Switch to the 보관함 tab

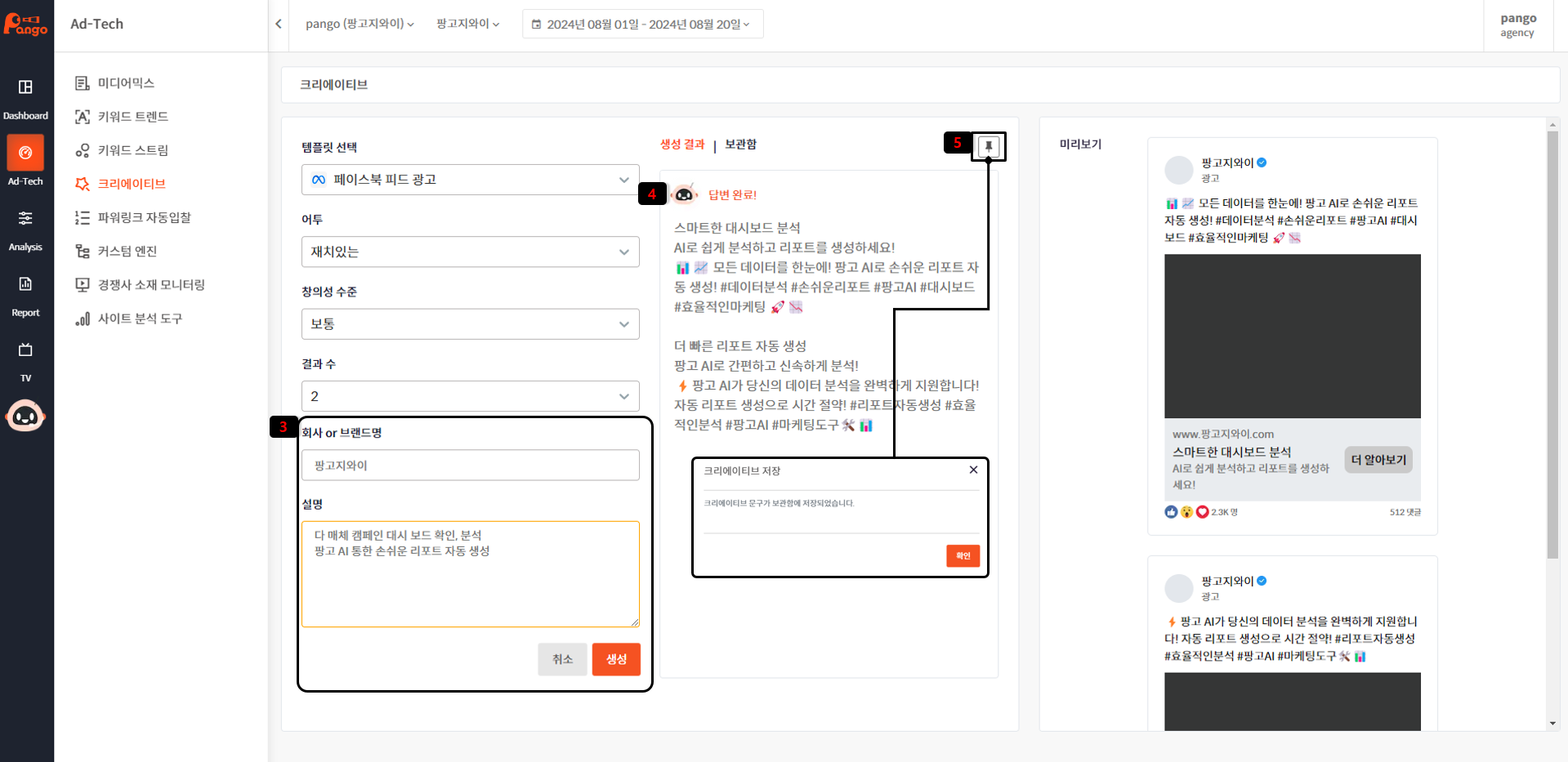(x=740, y=145)
